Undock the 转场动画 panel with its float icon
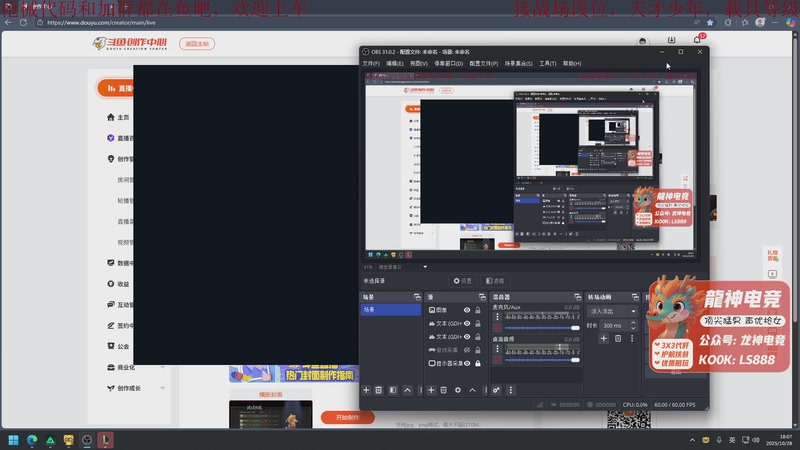Image resolution: width=800 pixels, height=450 pixels. tap(635, 297)
